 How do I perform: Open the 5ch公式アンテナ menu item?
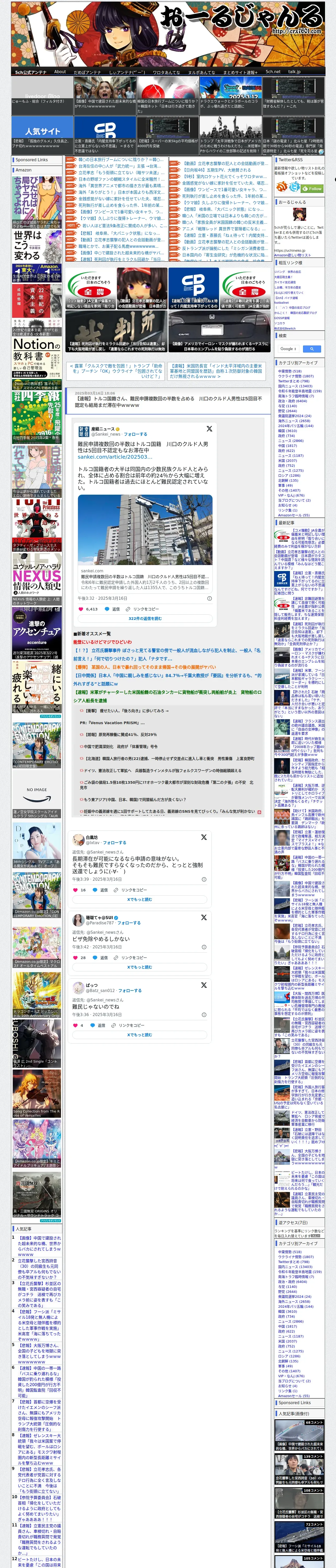tap(31, 72)
